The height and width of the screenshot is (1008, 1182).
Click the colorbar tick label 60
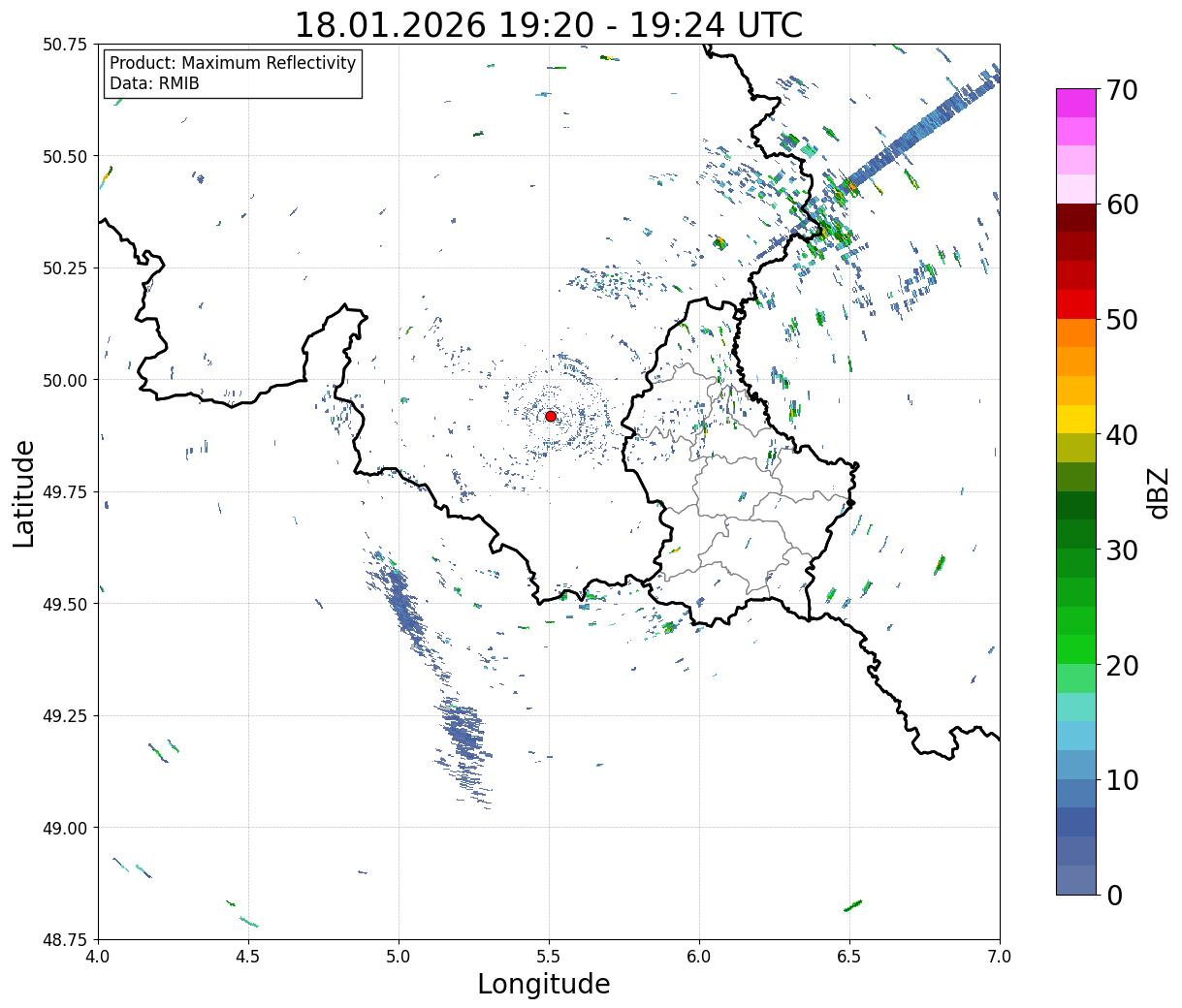[1121, 205]
